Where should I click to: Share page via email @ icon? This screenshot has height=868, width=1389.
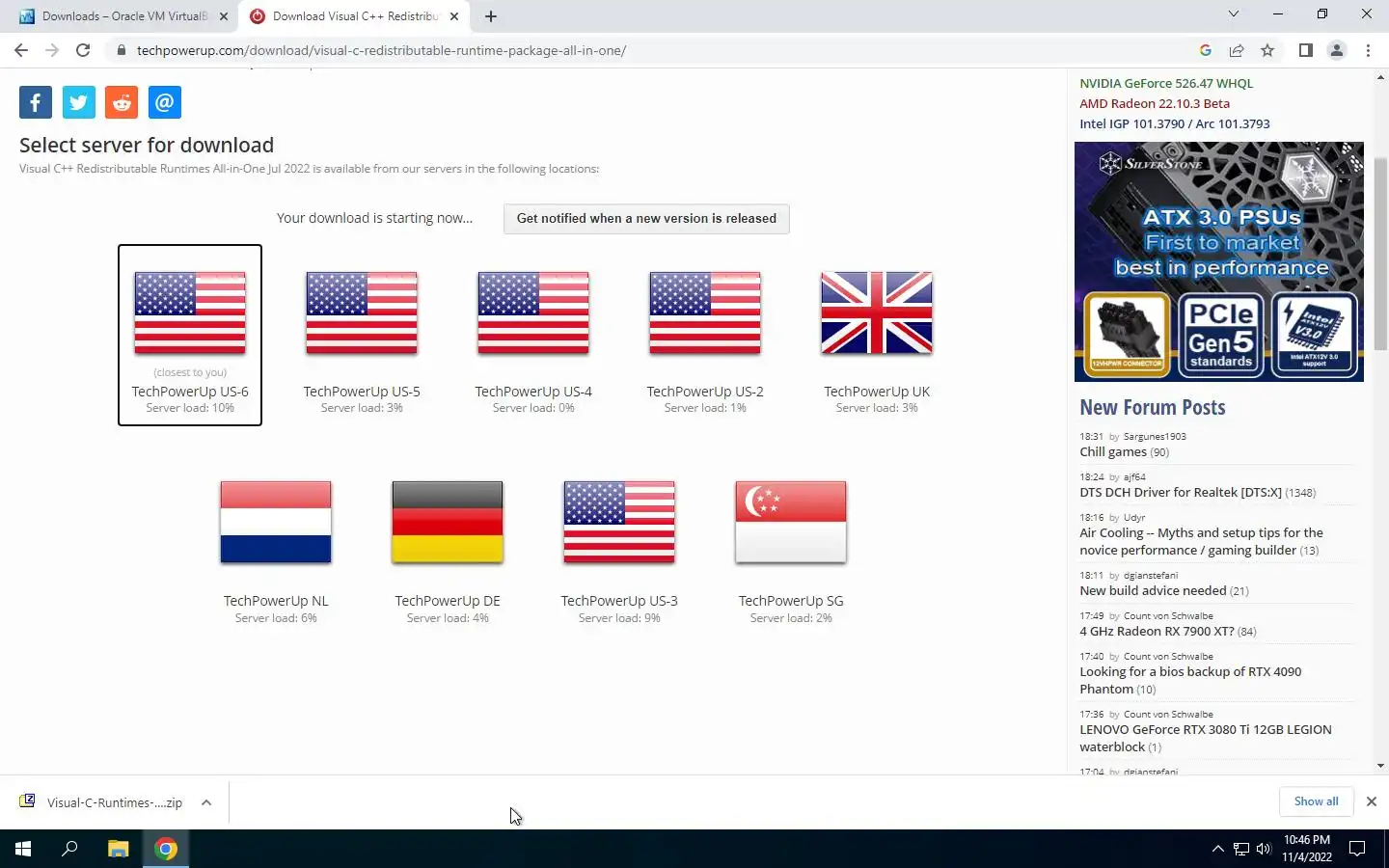165,102
